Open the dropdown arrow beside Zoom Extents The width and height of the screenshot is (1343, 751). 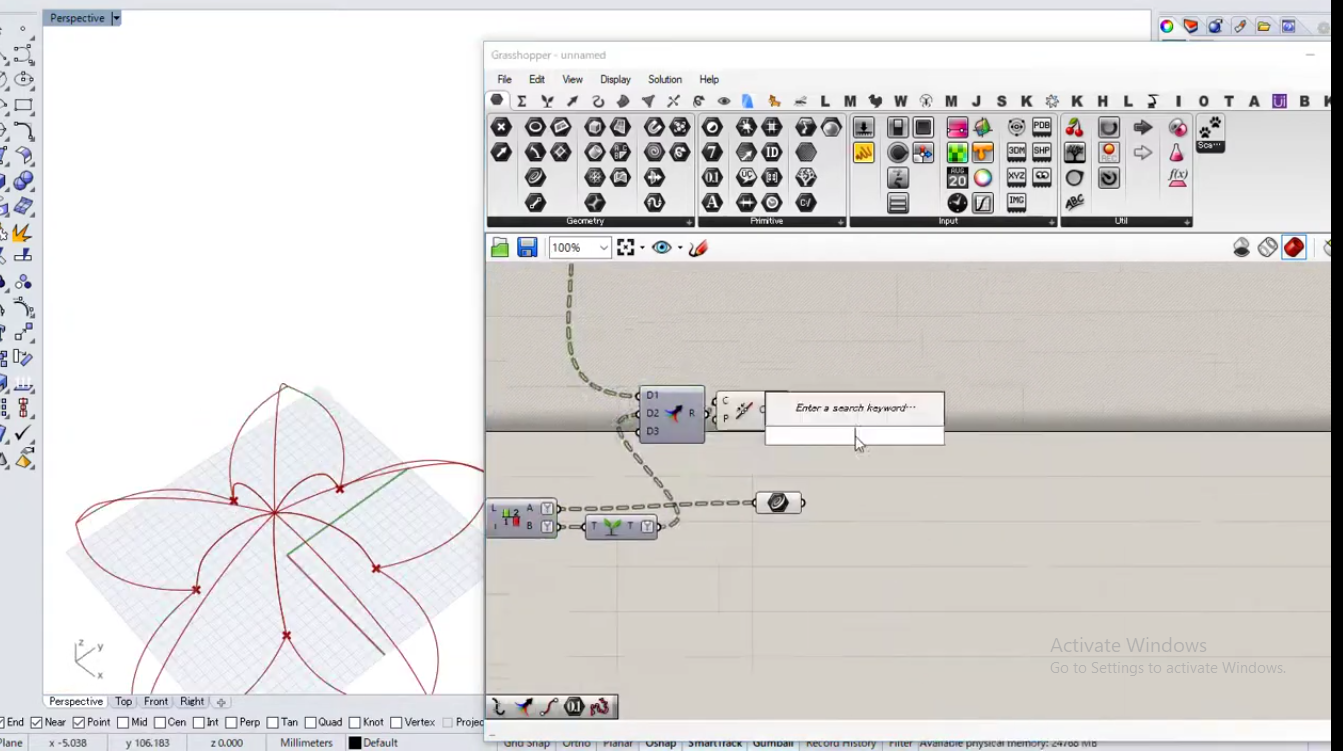point(642,247)
